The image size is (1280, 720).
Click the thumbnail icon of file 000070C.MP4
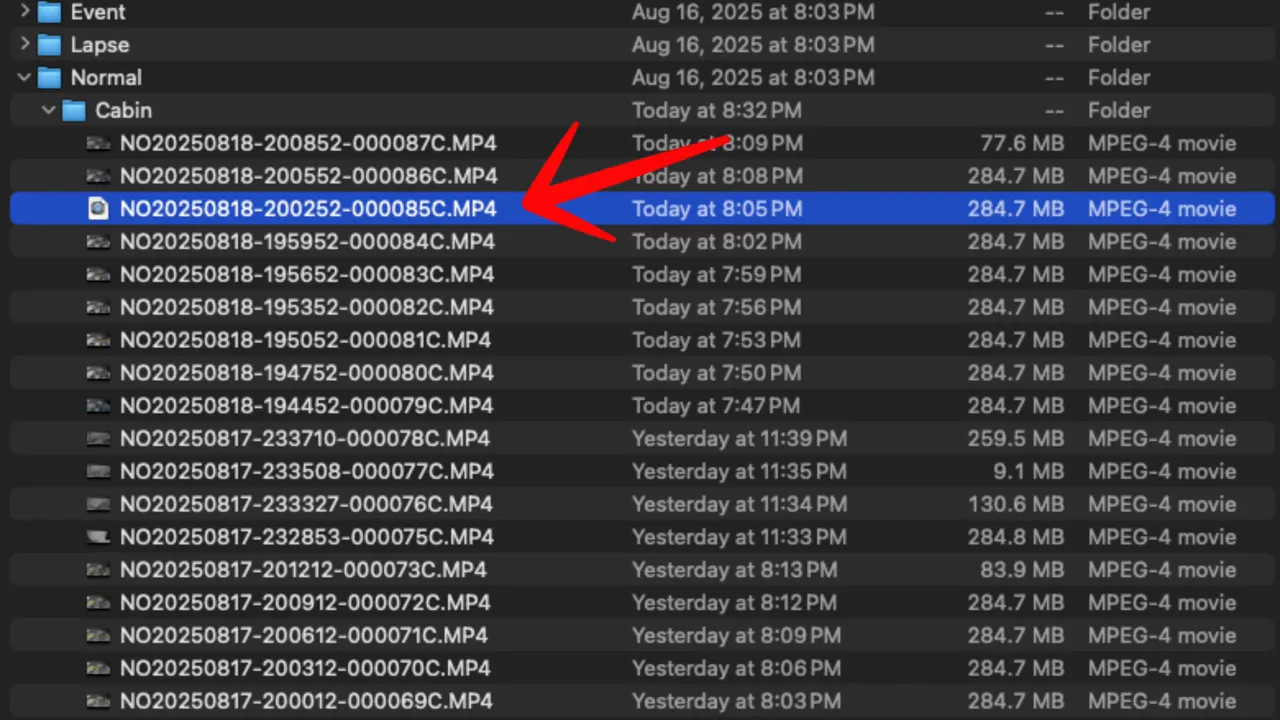coord(98,668)
